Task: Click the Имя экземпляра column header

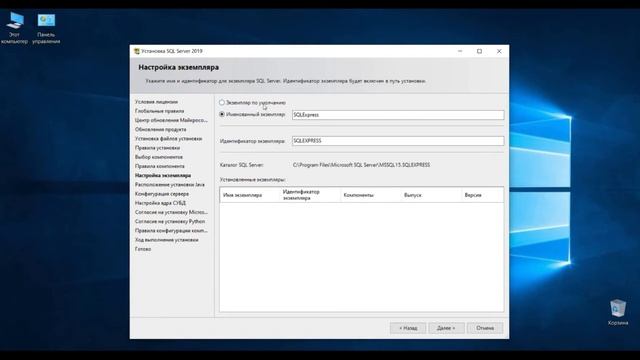Action: pos(250,195)
